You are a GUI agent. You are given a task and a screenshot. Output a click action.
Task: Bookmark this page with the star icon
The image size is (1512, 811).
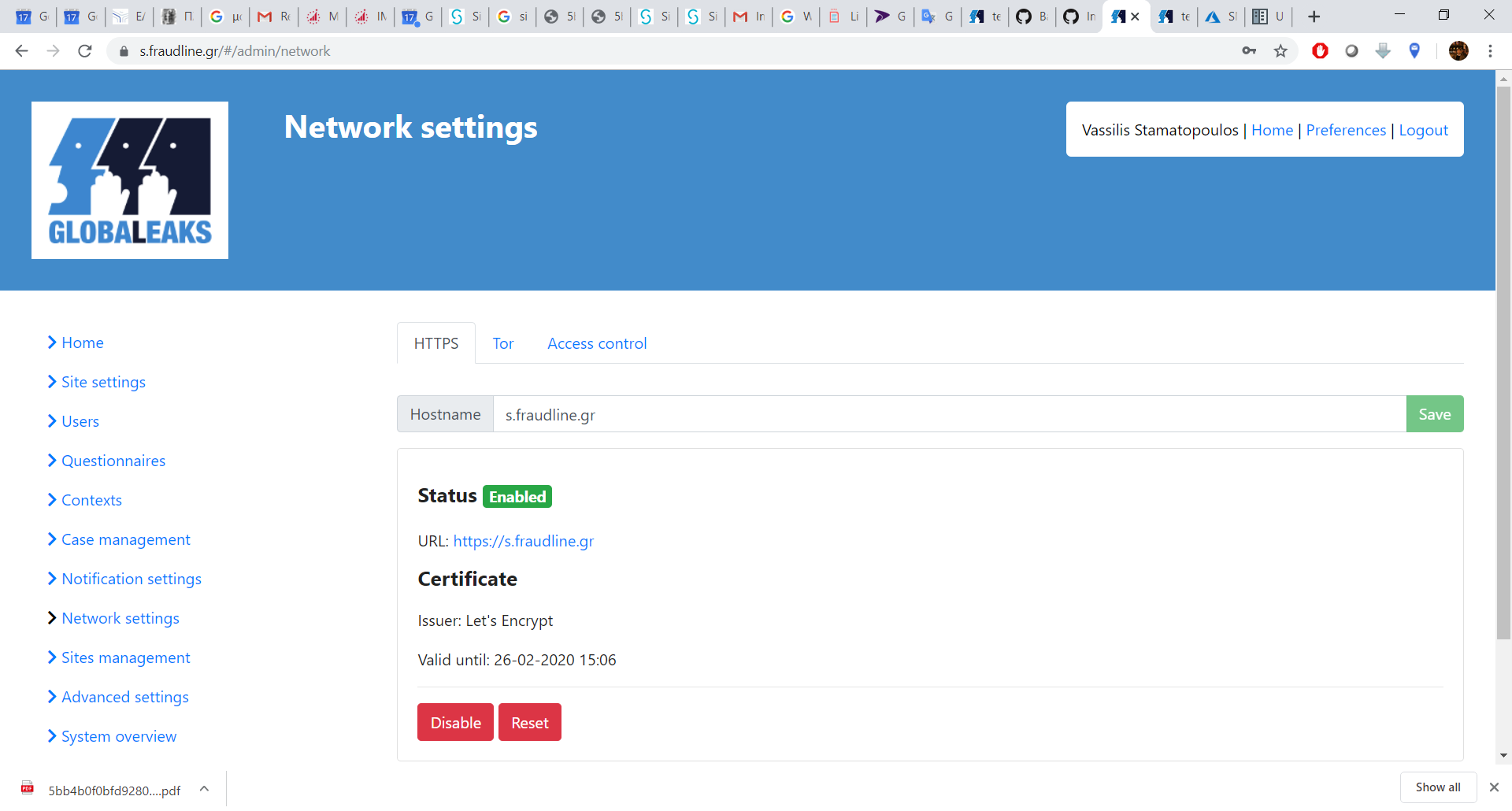(x=1280, y=51)
